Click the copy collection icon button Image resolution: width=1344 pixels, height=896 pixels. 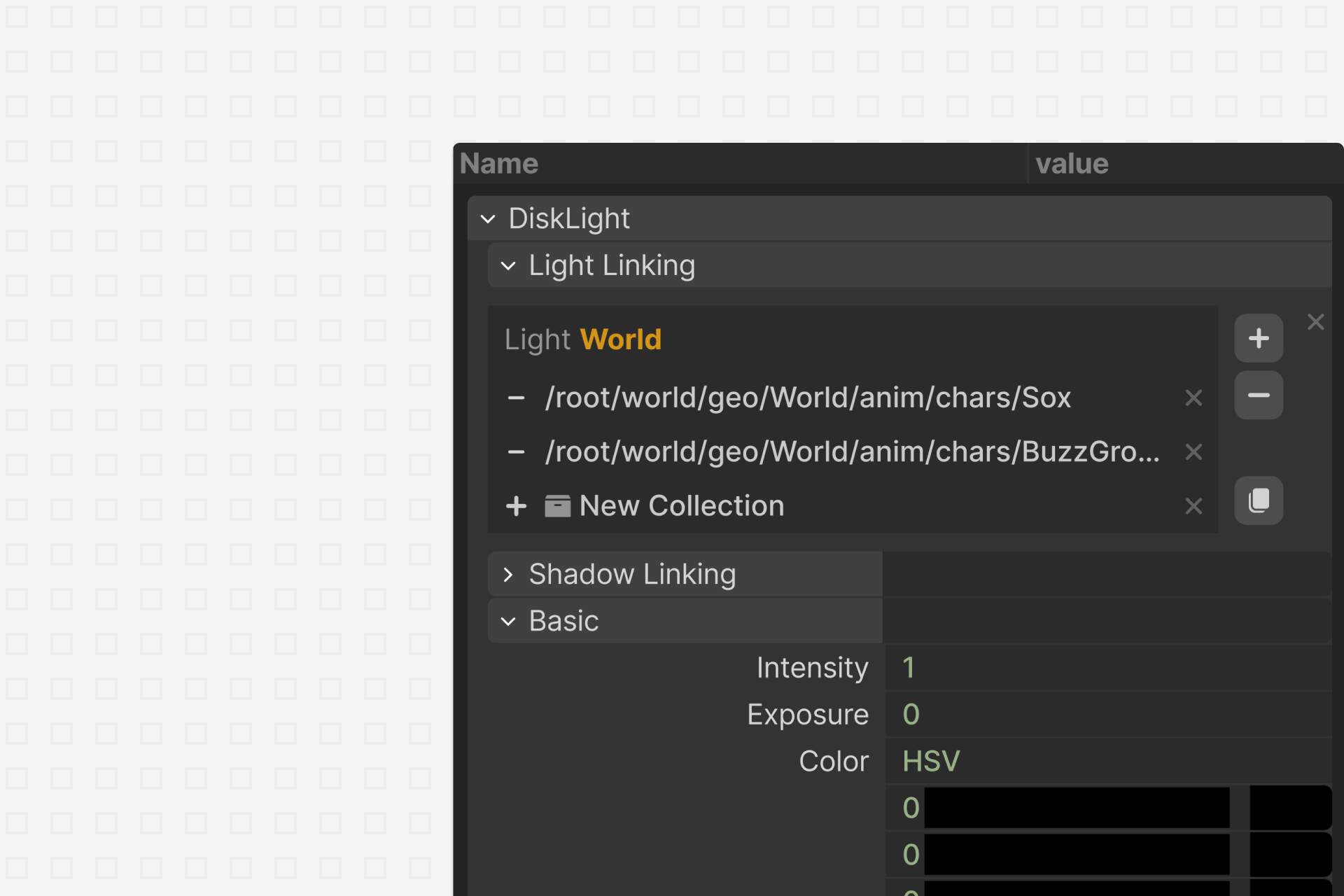pyautogui.click(x=1258, y=500)
